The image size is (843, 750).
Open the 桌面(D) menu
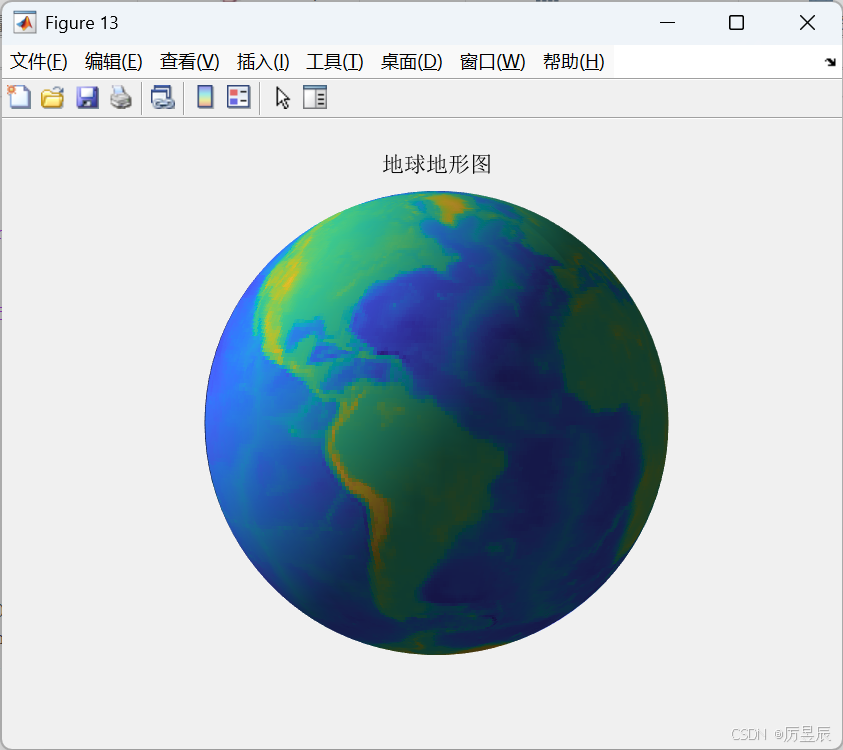pos(411,62)
